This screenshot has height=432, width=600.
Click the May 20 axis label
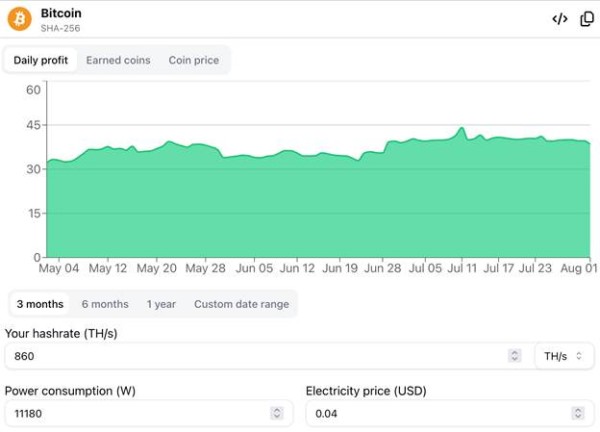point(157,268)
